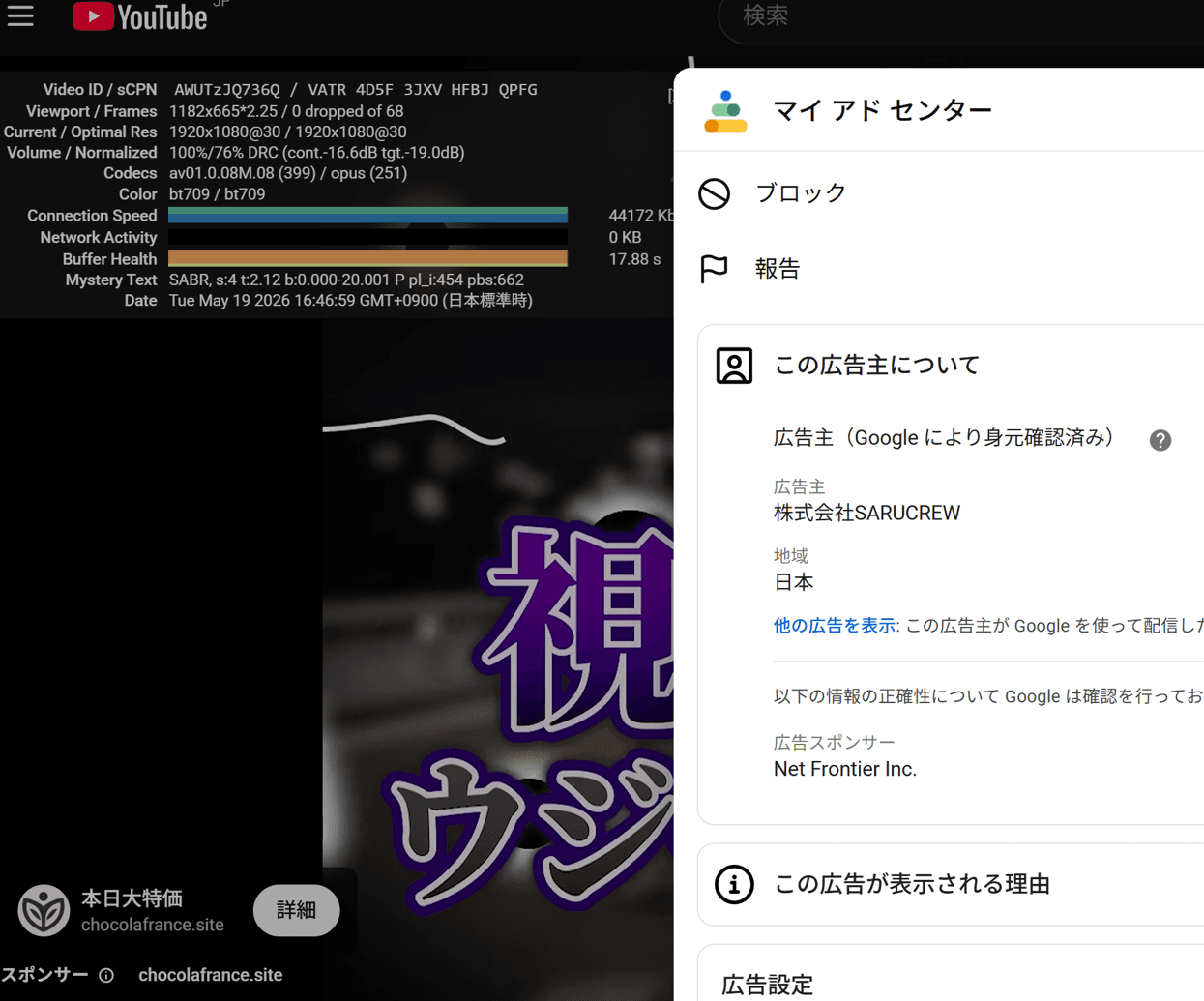The width and height of the screenshot is (1204, 1001).
Task: Click the codecs value av01.0.08M.08 text
Action: 288,173
